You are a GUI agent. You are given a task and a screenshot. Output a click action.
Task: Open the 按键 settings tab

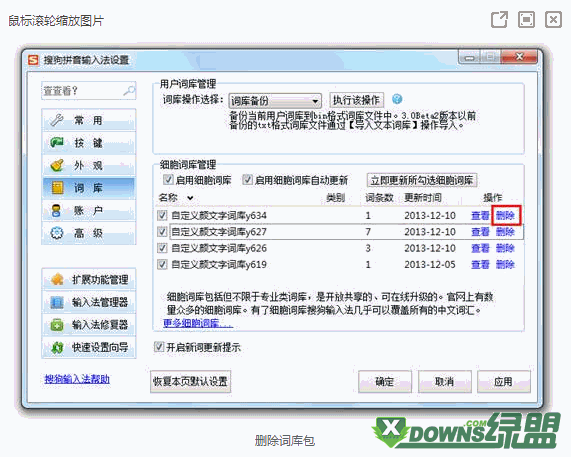click(88, 143)
